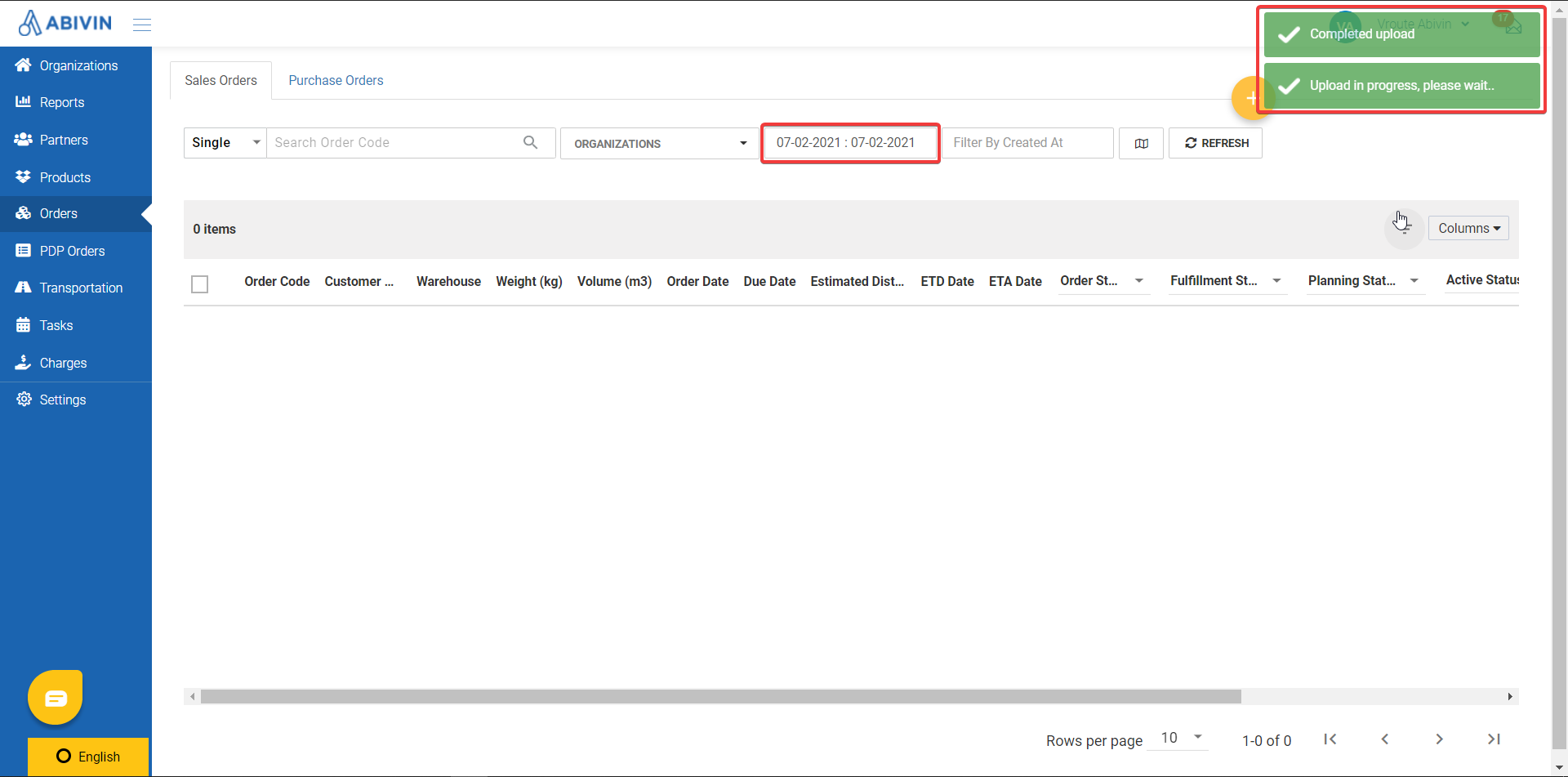Sort by Customer column

click(x=359, y=281)
